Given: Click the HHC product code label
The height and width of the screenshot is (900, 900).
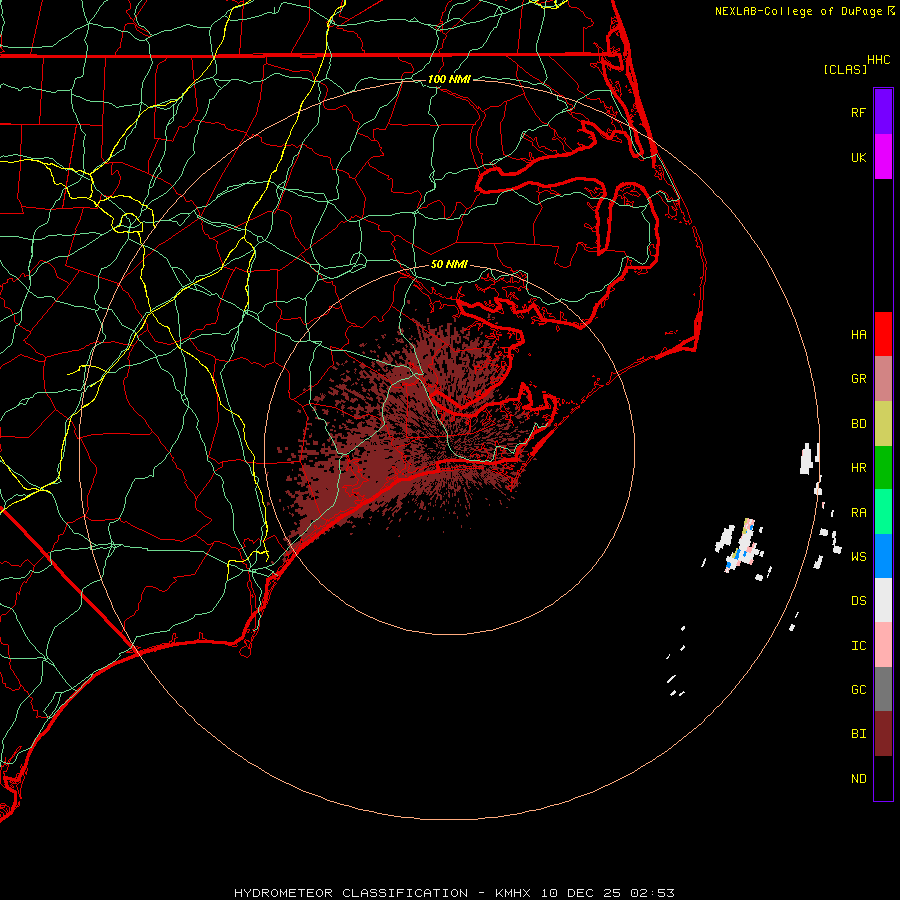Looking at the screenshot, I should tap(878, 60).
